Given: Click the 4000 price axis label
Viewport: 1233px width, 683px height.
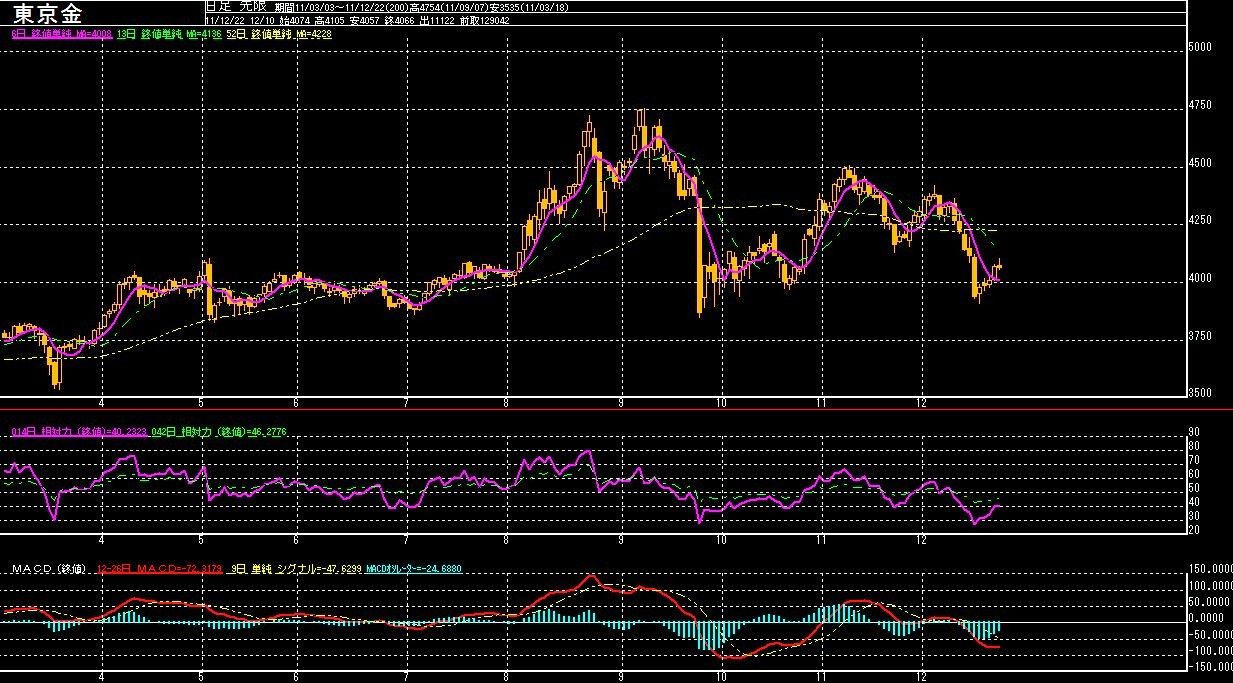Looking at the screenshot, I should pyautogui.click(x=1200, y=278).
